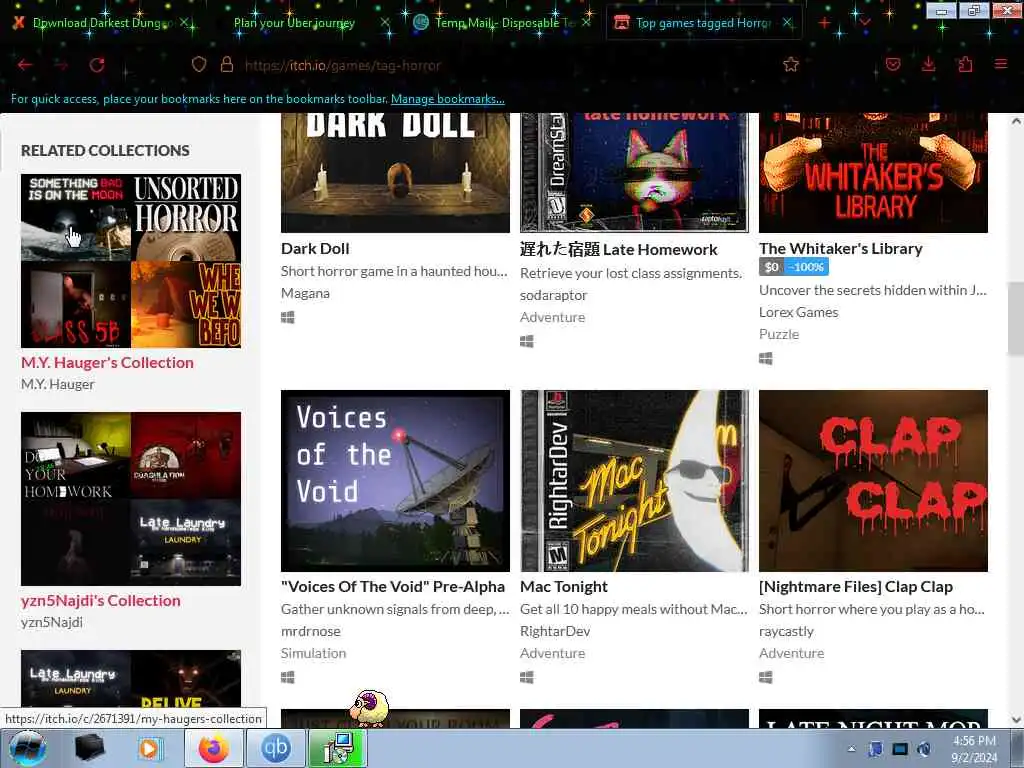Close the Uber journey tab

385,23
